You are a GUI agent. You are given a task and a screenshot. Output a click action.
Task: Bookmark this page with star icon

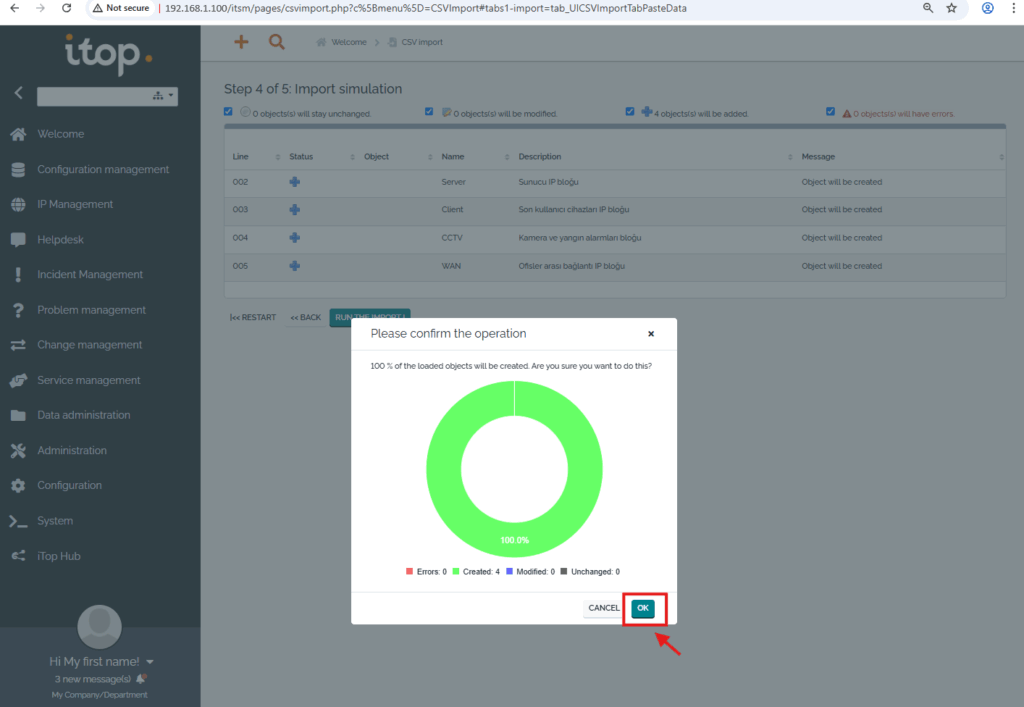952,8
